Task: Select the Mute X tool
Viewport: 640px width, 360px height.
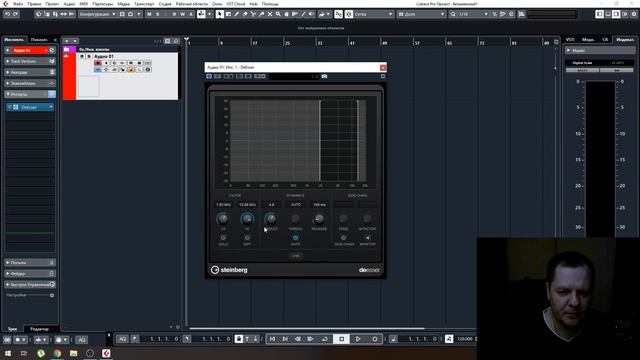Action: 270,14
